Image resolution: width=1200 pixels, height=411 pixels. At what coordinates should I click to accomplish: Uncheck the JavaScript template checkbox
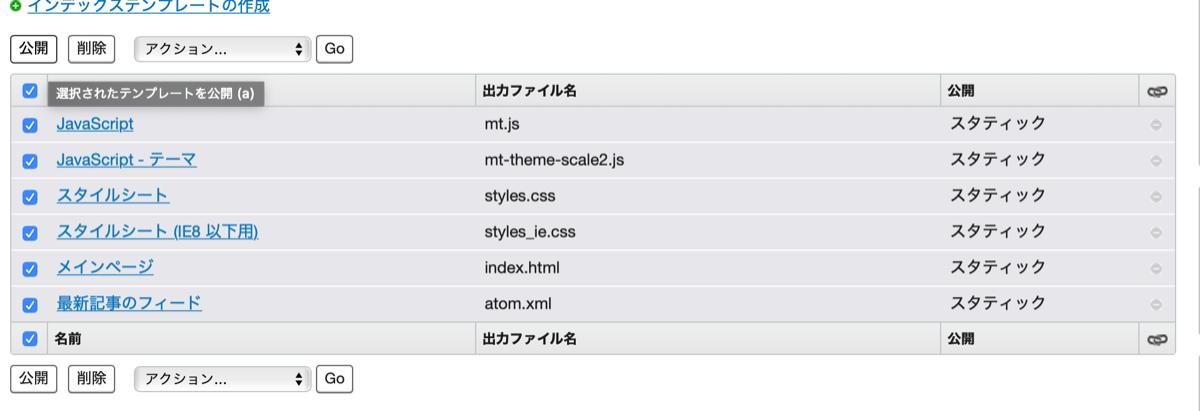[x=30, y=125]
